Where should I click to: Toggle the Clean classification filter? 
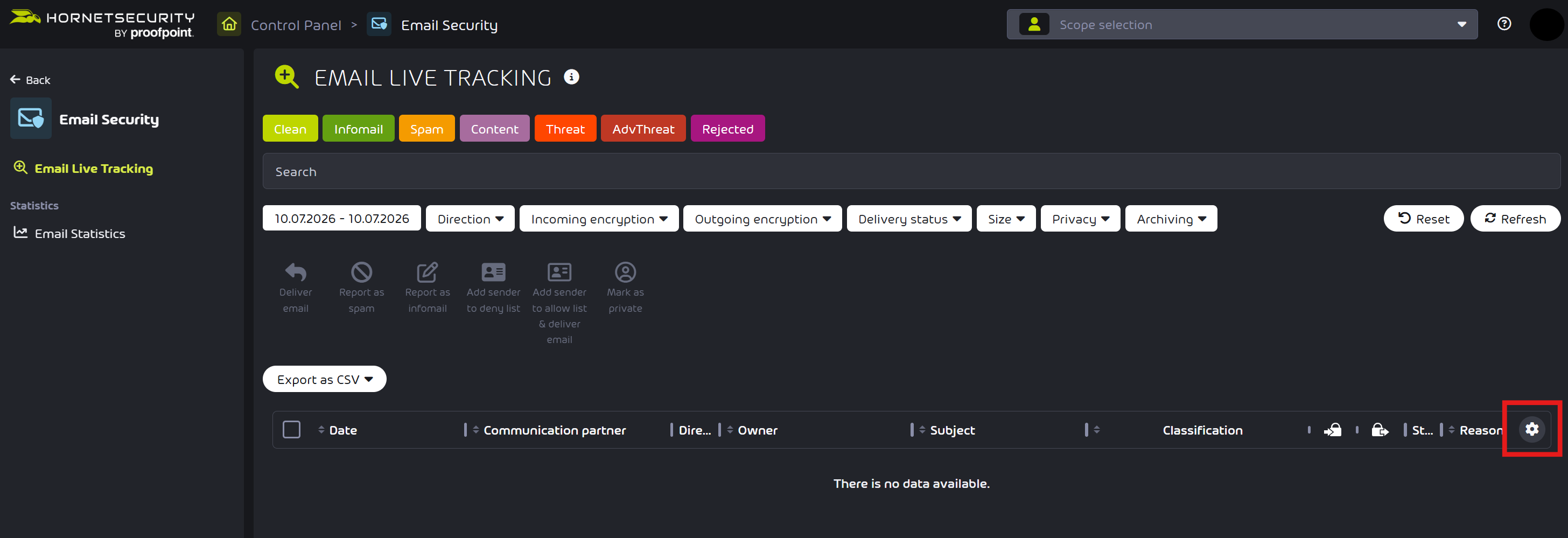click(x=290, y=128)
